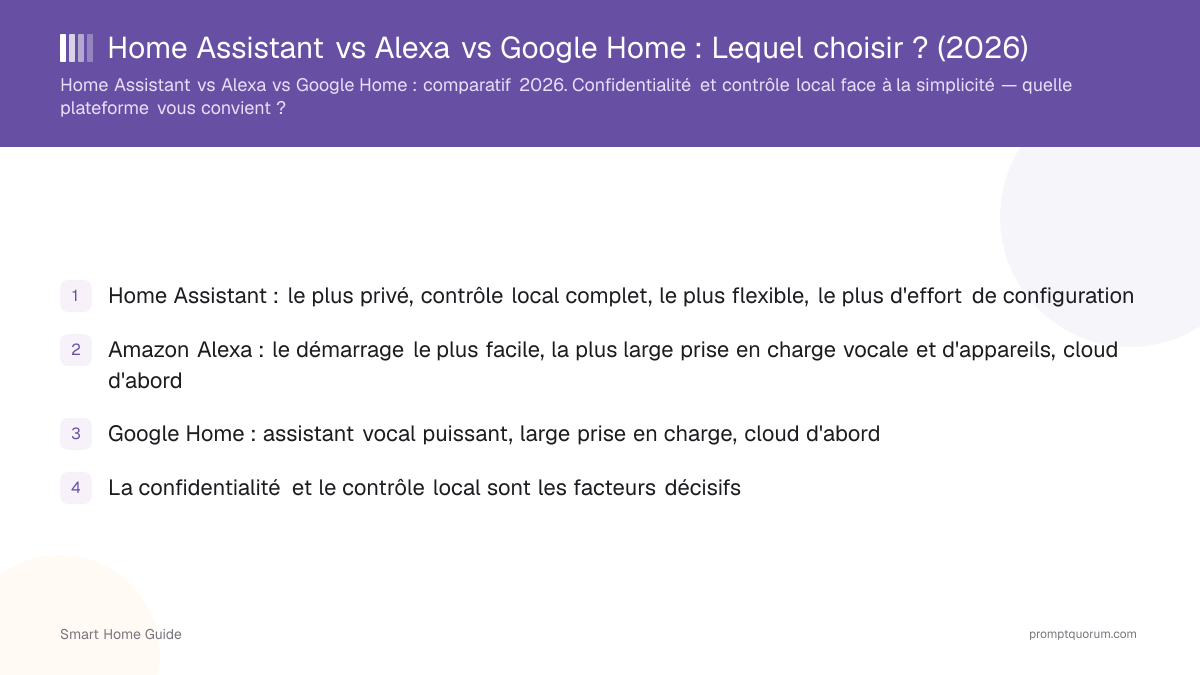This screenshot has height=675, width=1200.
Task: Open the promptquorum.com link
Action: [1083, 634]
